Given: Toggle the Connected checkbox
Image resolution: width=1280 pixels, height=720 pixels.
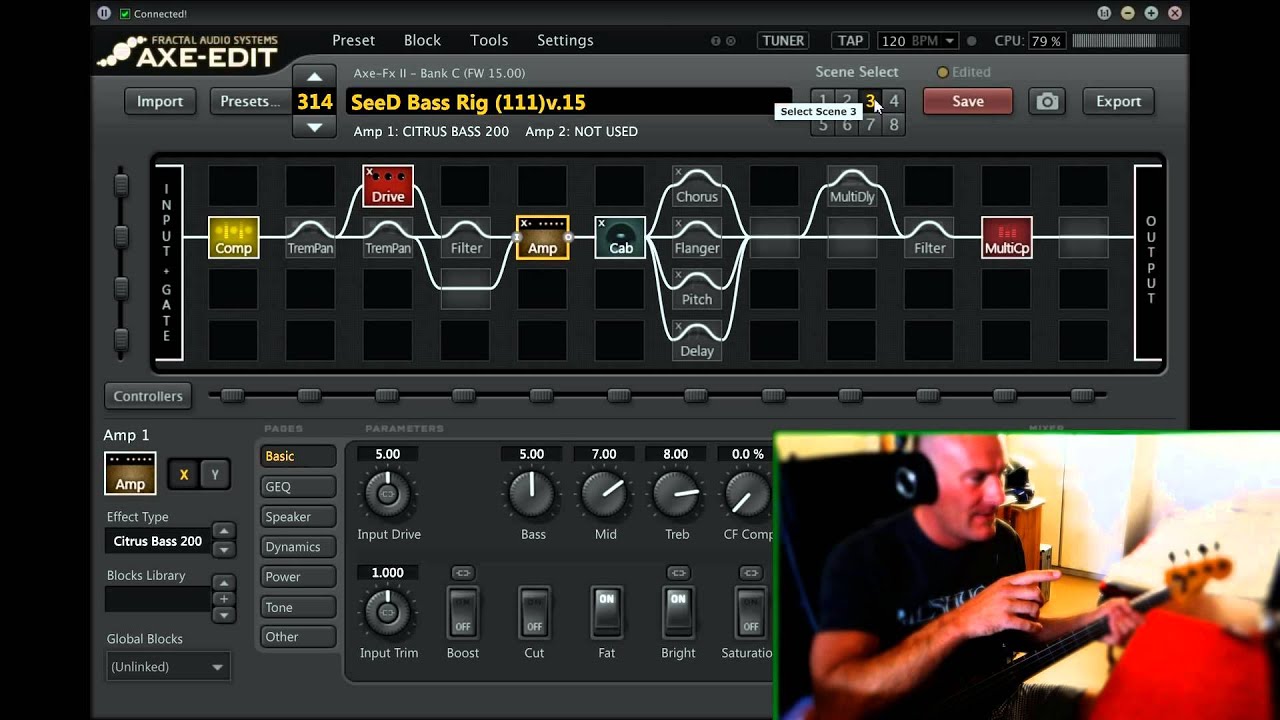Looking at the screenshot, I should [x=125, y=13].
